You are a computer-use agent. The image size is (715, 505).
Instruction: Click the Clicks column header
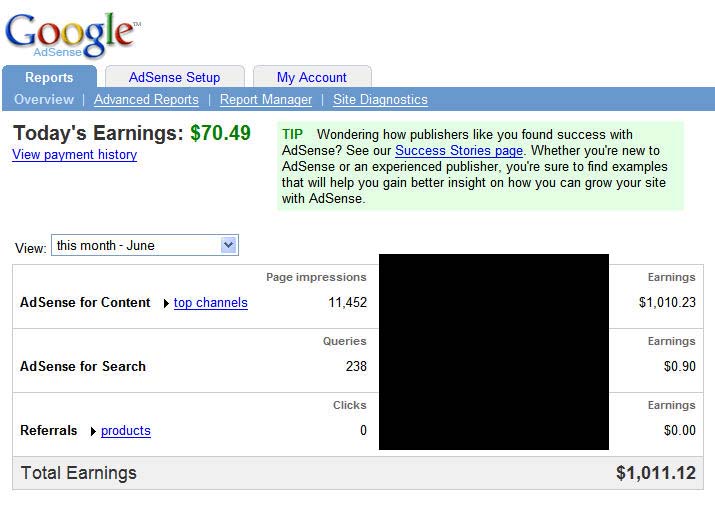point(350,405)
